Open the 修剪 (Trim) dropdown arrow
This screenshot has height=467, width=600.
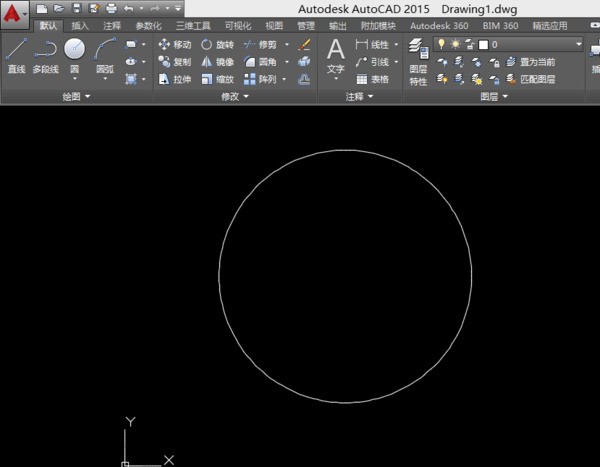point(287,44)
